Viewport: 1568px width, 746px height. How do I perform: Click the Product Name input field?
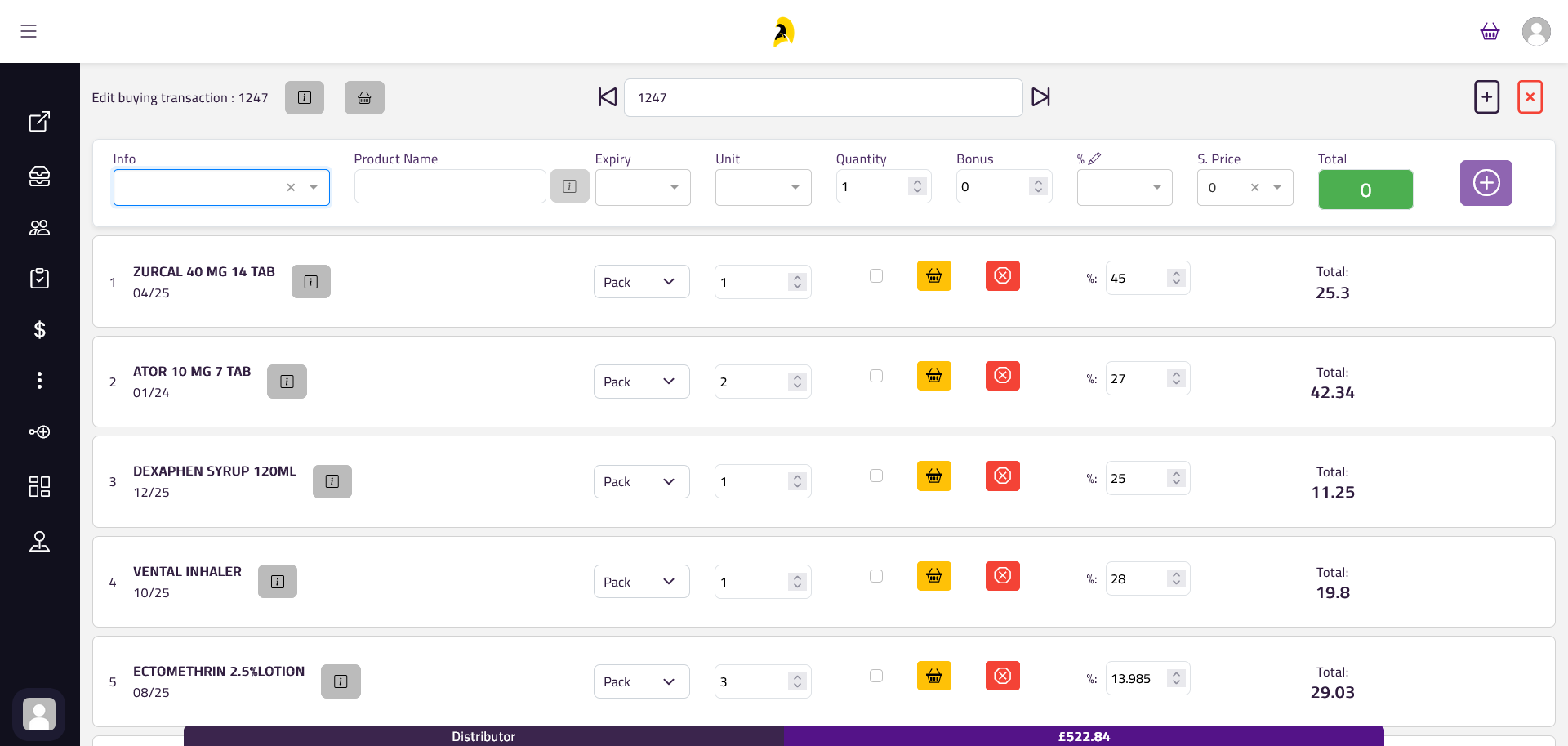click(x=450, y=186)
